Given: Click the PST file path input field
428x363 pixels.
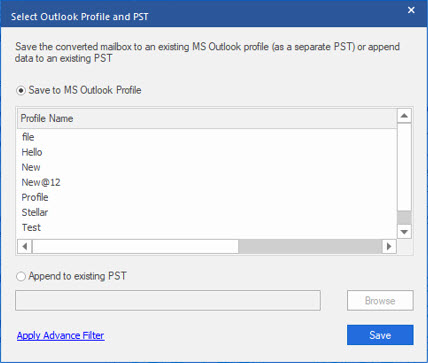Looking at the screenshot, I should coord(168,300).
